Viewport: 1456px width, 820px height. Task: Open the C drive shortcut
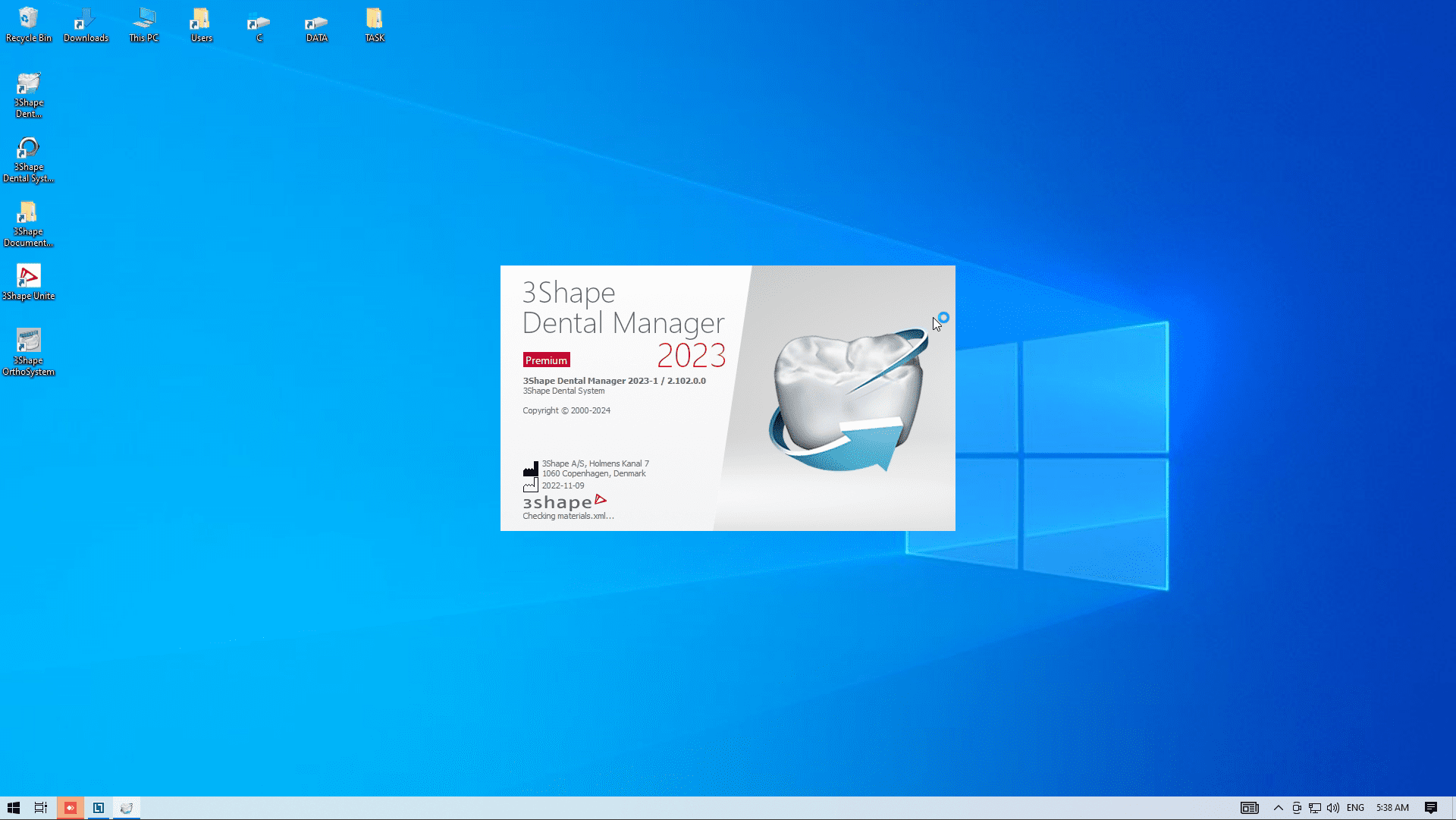point(259,24)
